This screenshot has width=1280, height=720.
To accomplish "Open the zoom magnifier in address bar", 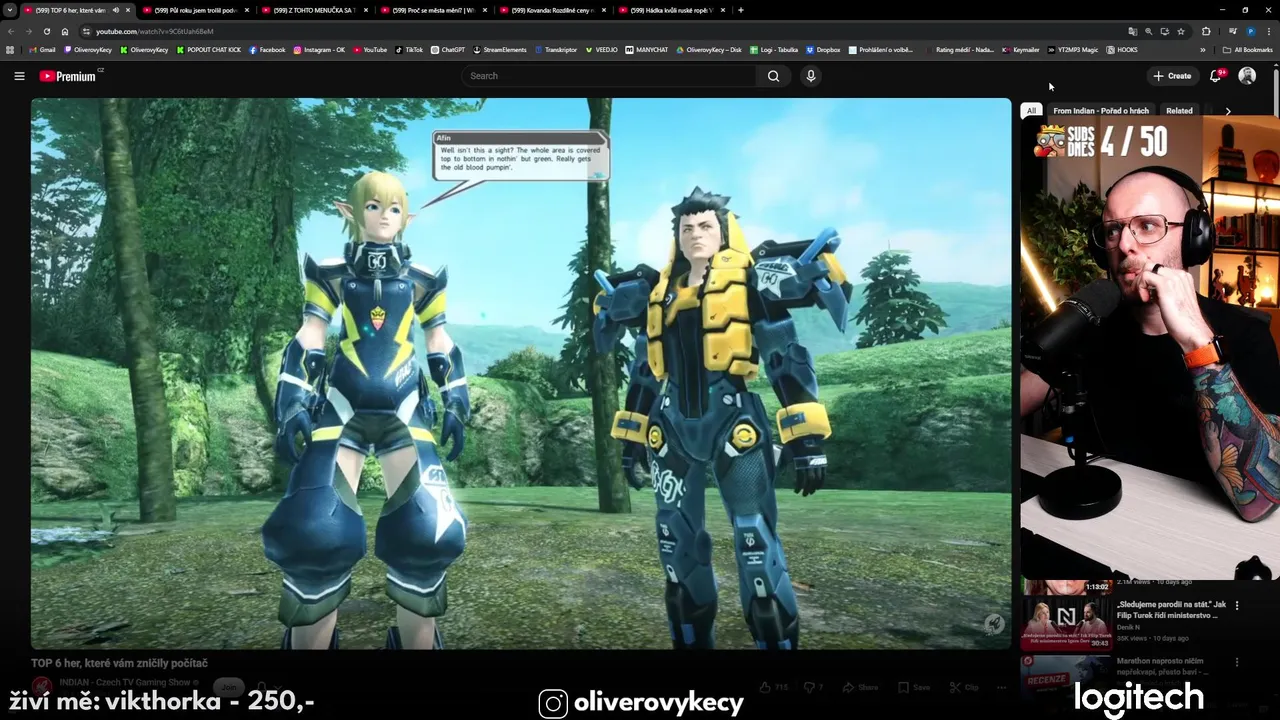I will [x=1148, y=31].
